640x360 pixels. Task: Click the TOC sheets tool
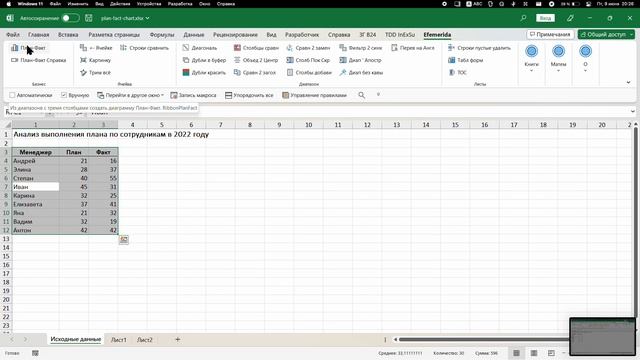point(458,72)
